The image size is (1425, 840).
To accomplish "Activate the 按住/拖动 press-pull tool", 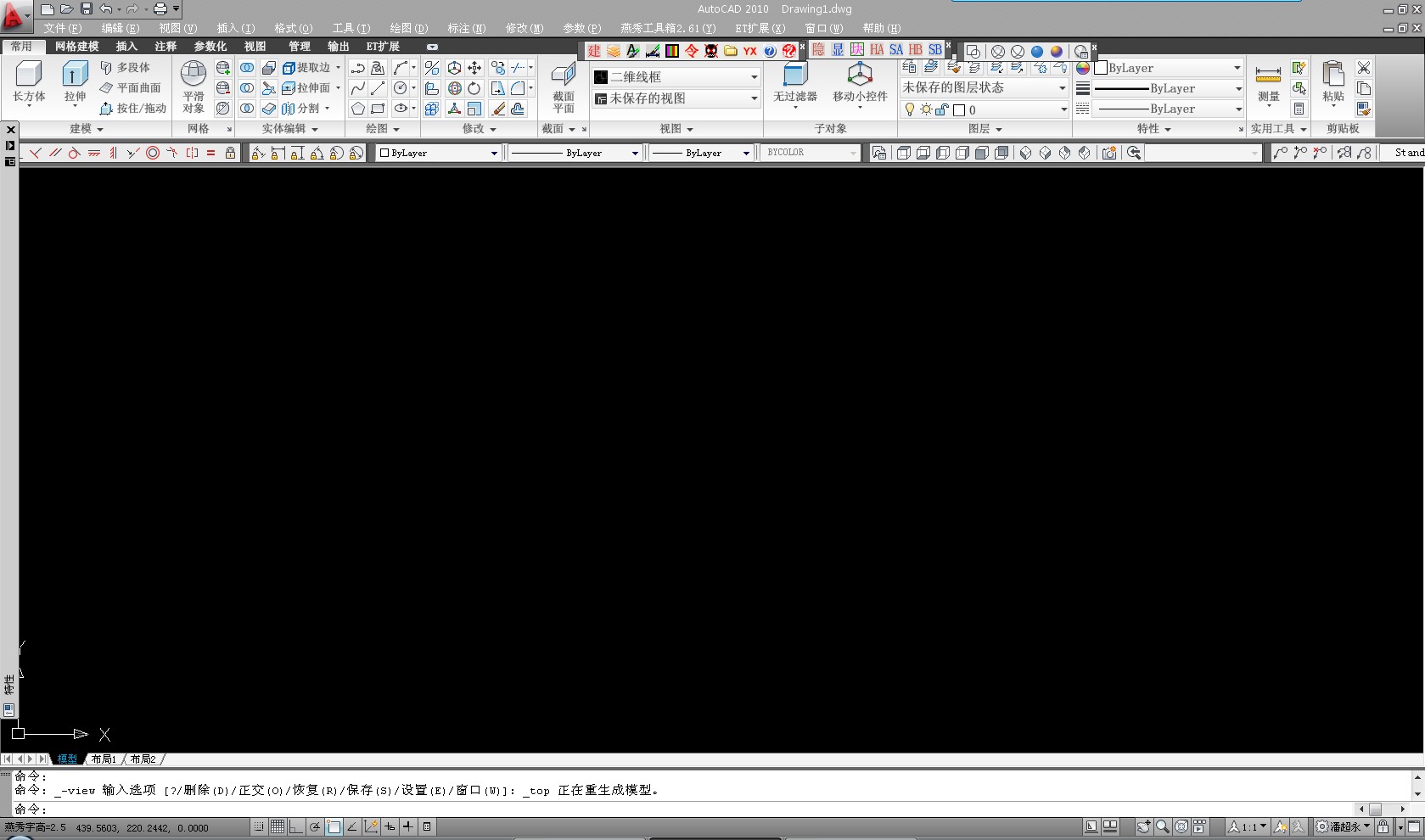I will [x=133, y=108].
